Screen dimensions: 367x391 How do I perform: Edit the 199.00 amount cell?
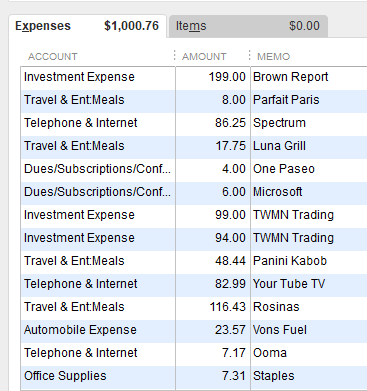(x=213, y=77)
